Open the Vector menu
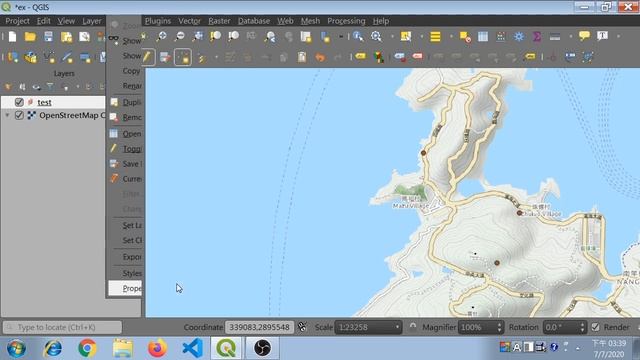 [189, 21]
